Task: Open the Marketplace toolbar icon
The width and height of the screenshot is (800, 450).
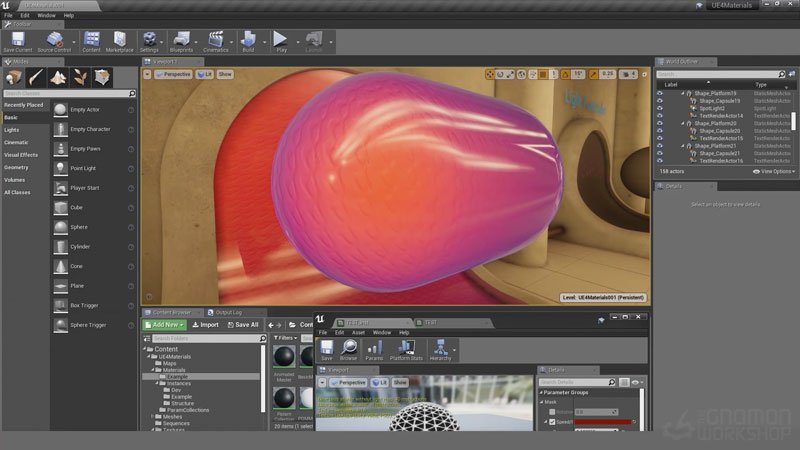Action: [119, 40]
